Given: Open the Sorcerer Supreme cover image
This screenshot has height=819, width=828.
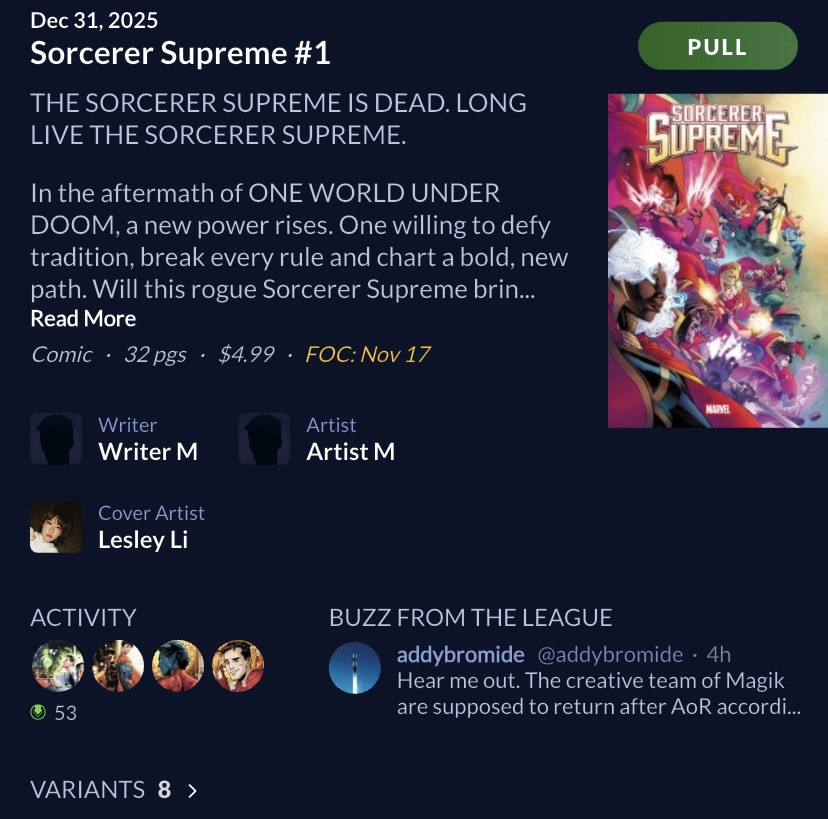Looking at the screenshot, I should tap(718, 261).
